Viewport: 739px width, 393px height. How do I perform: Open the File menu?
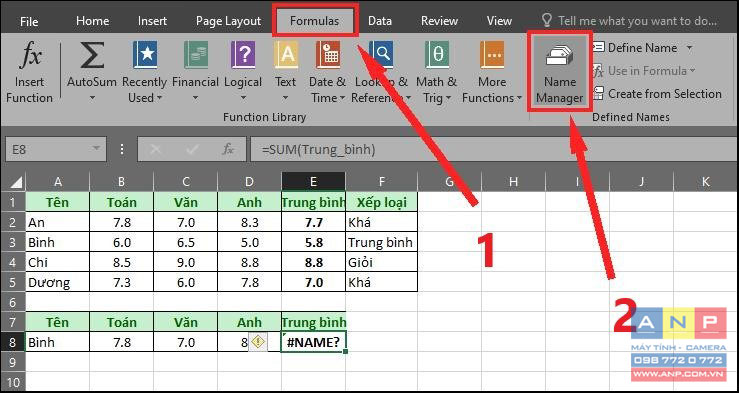pyautogui.click(x=29, y=22)
